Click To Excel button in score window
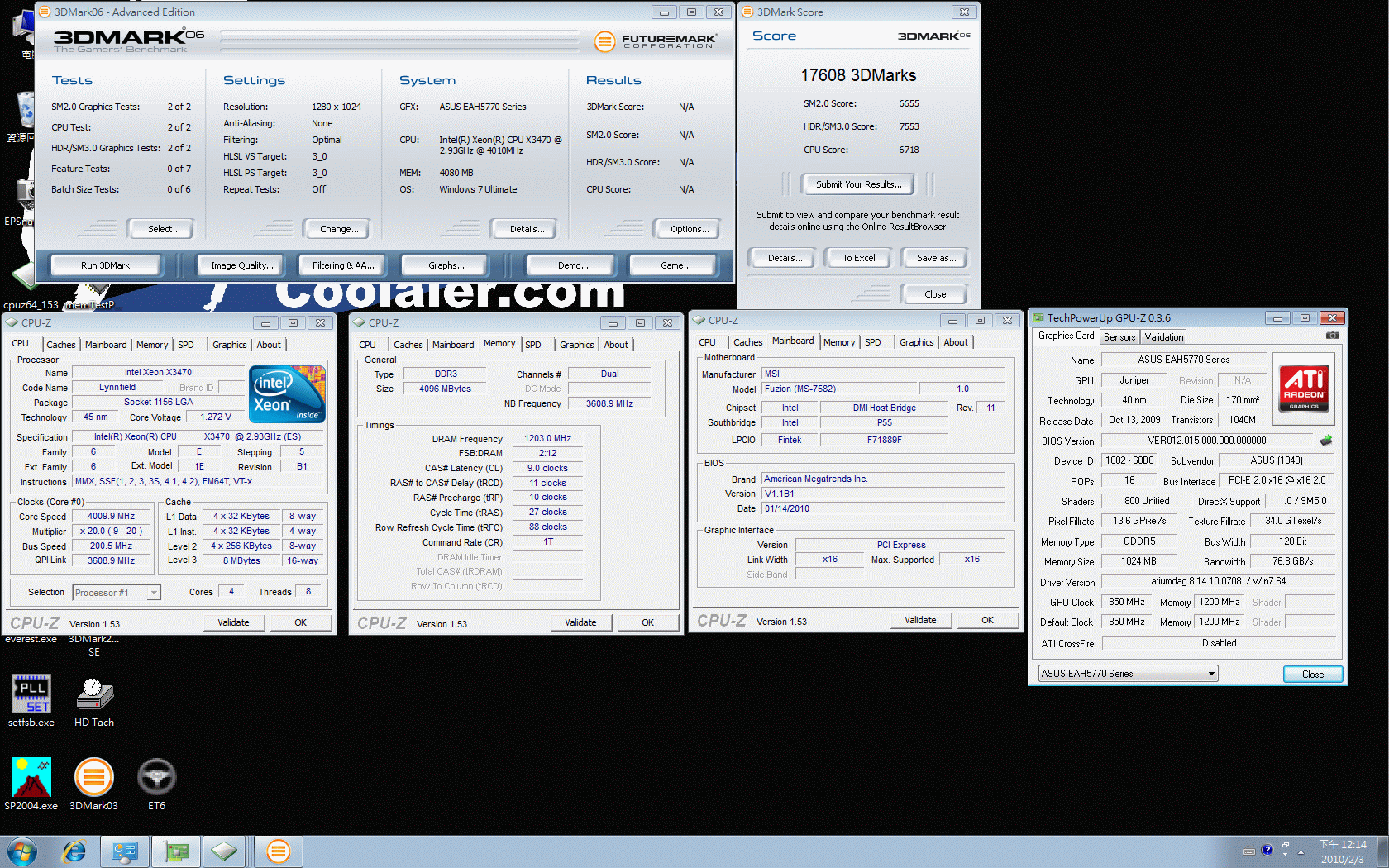Viewport: 1389px width, 868px height. (x=858, y=258)
